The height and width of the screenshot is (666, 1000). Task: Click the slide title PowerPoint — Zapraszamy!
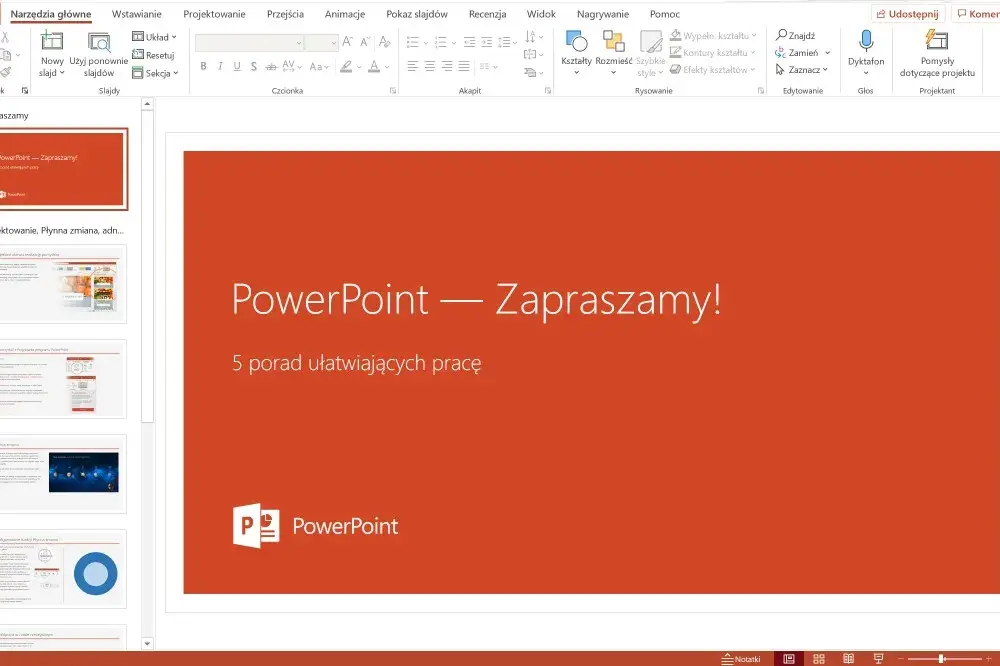[x=476, y=299]
